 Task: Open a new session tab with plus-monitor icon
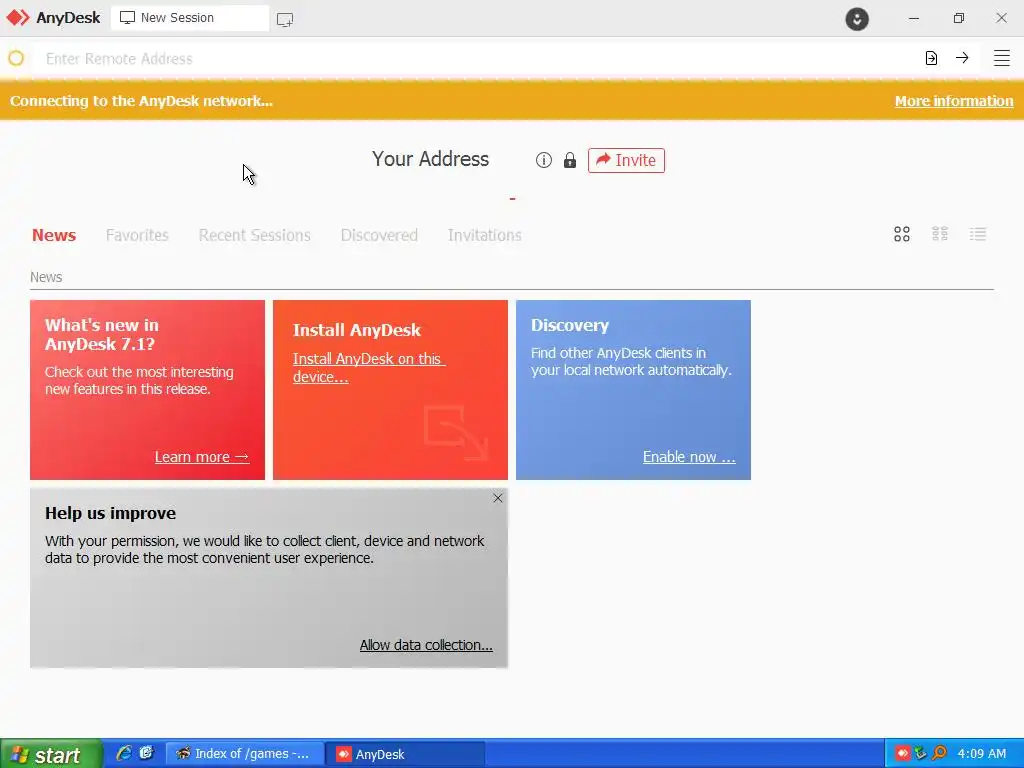(x=285, y=19)
